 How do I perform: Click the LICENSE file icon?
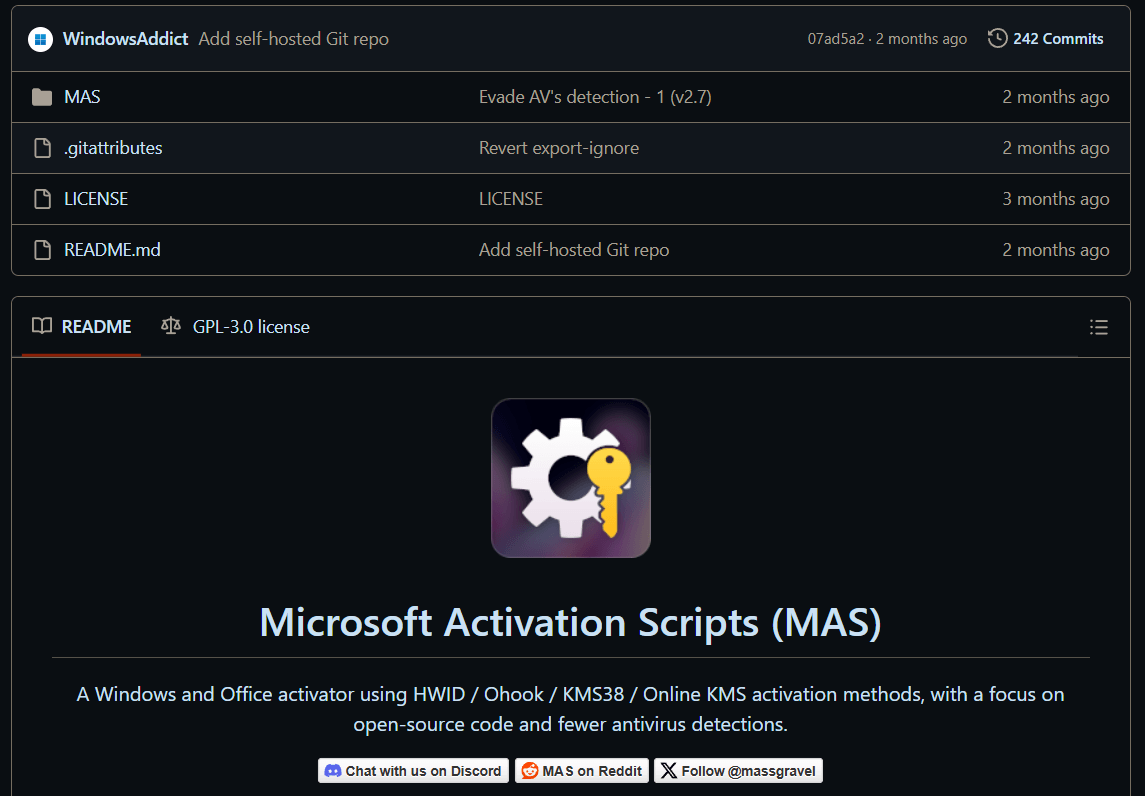click(x=43, y=199)
